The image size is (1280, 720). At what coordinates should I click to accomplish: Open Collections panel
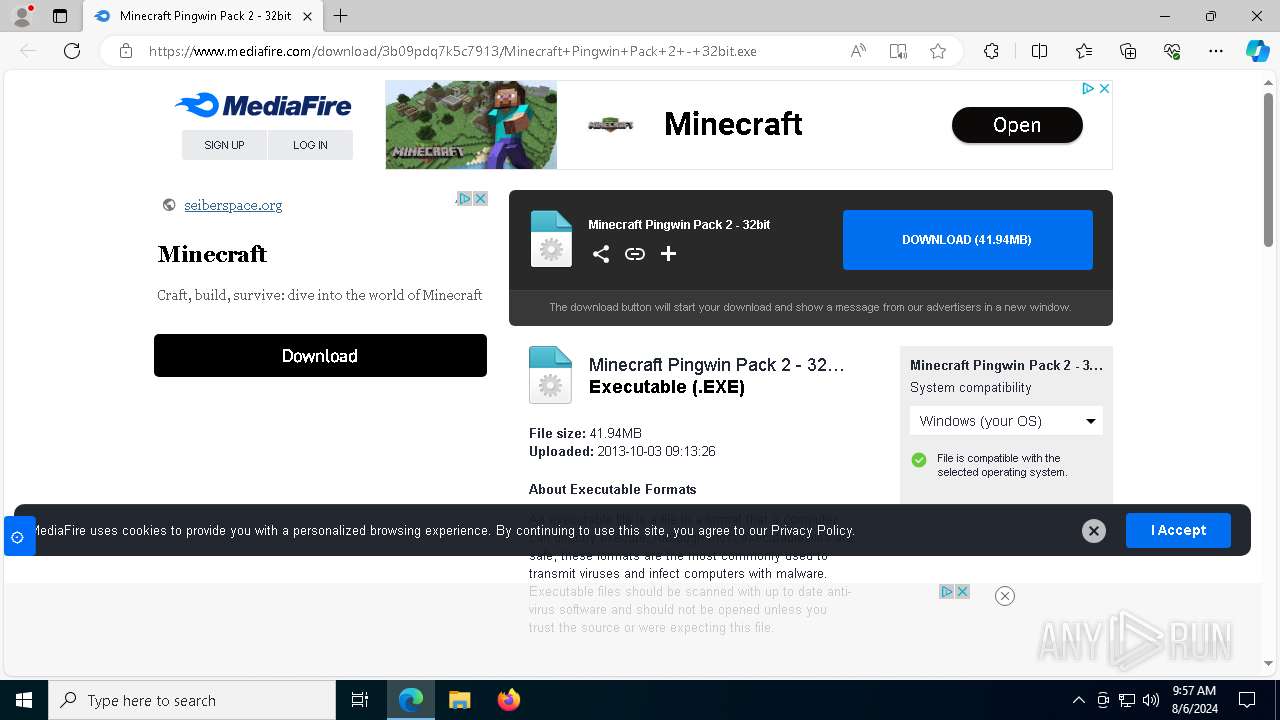click(x=1128, y=51)
